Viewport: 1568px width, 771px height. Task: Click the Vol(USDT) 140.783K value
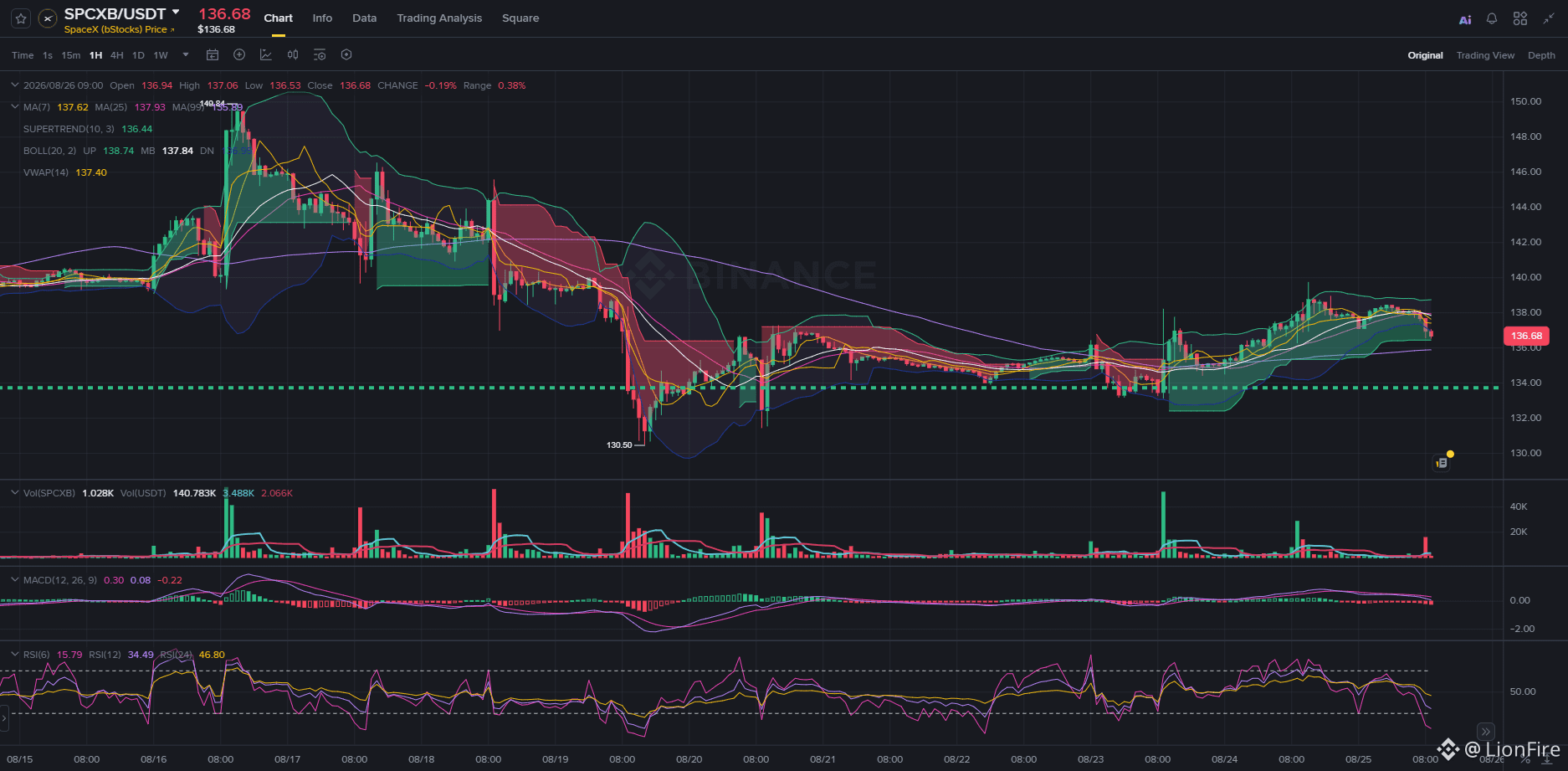(x=194, y=493)
